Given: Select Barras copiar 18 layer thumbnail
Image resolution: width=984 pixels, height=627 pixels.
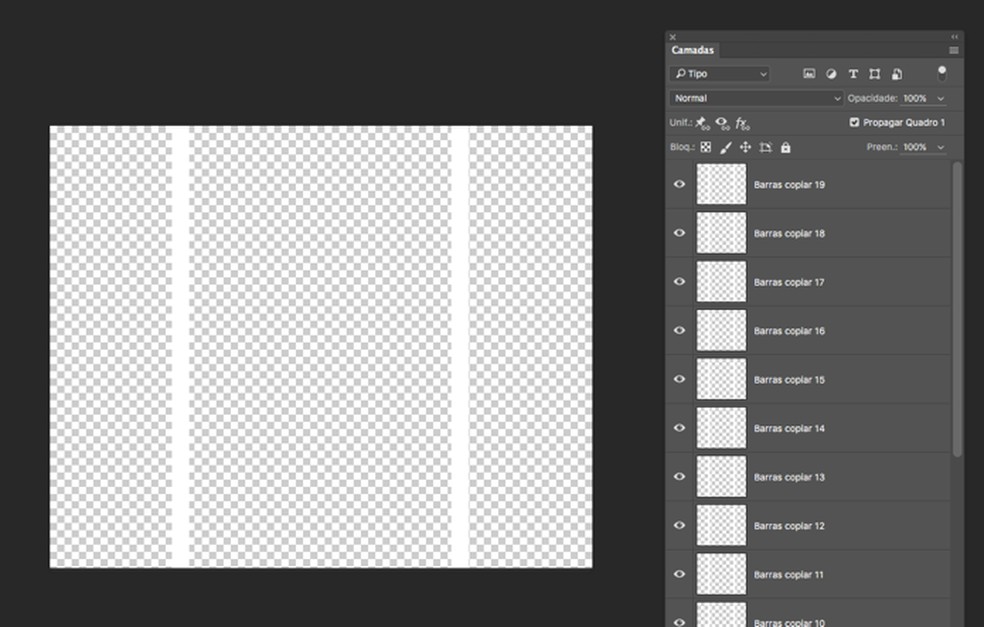Looking at the screenshot, I should 721,233.
